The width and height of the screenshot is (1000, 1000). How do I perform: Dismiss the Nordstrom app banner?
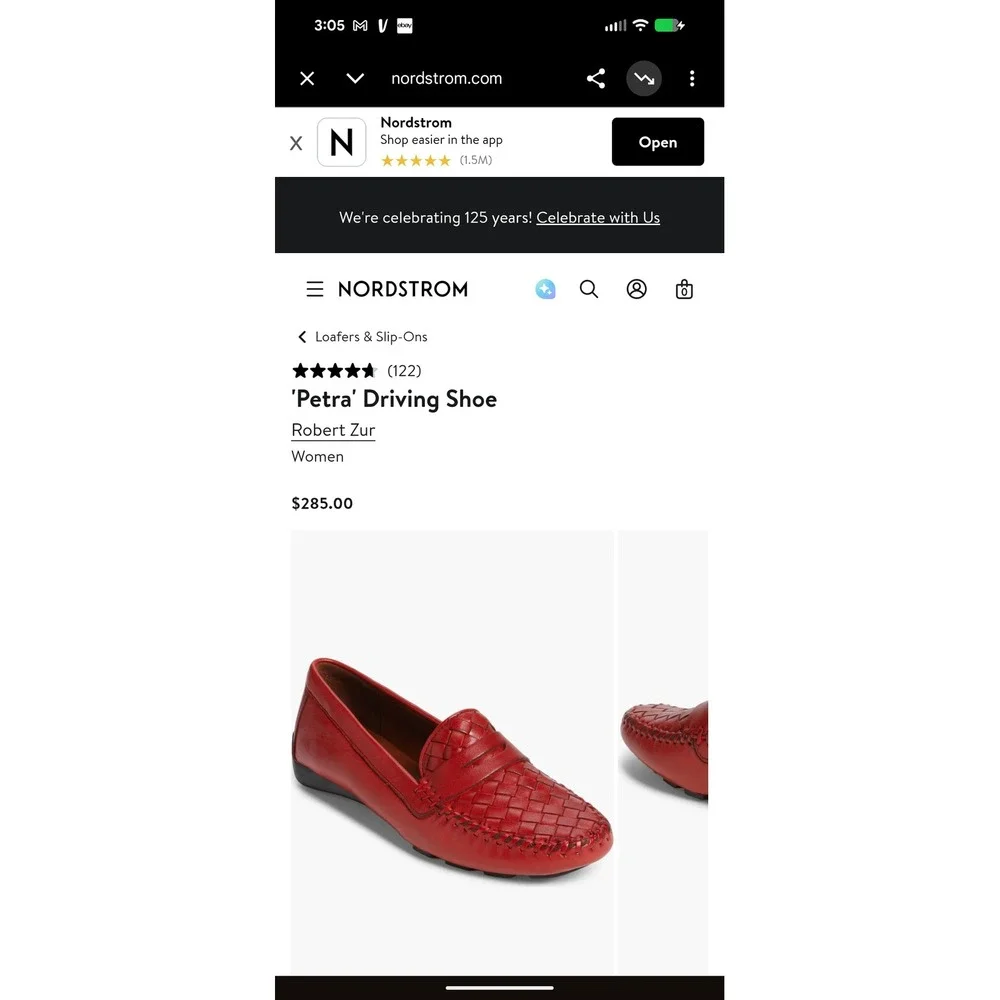coord(296,143)
